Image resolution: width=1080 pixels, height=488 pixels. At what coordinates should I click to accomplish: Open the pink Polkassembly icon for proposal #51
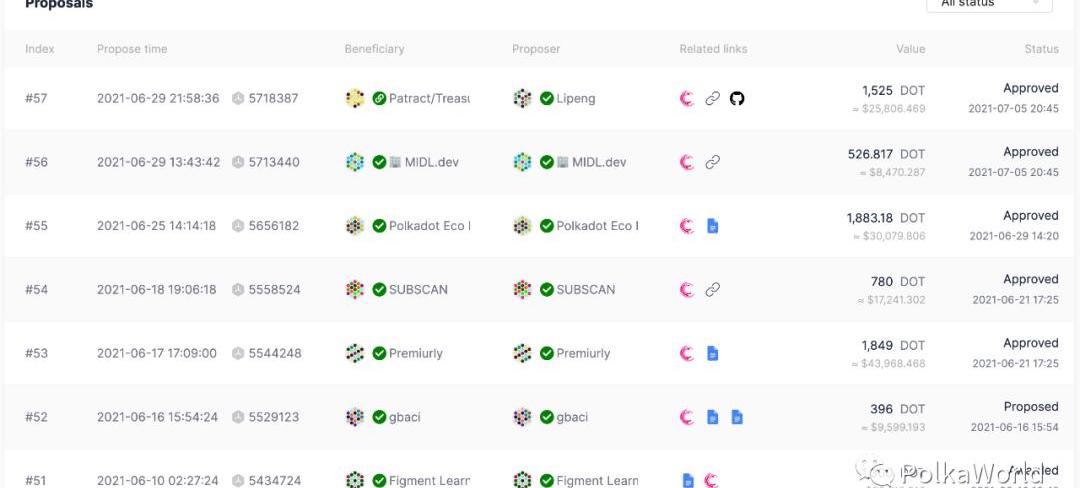(x=712, y=480)
